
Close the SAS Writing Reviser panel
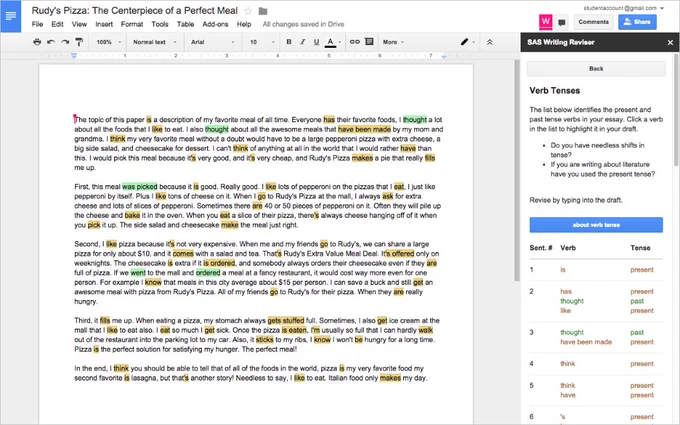[670, 42]
